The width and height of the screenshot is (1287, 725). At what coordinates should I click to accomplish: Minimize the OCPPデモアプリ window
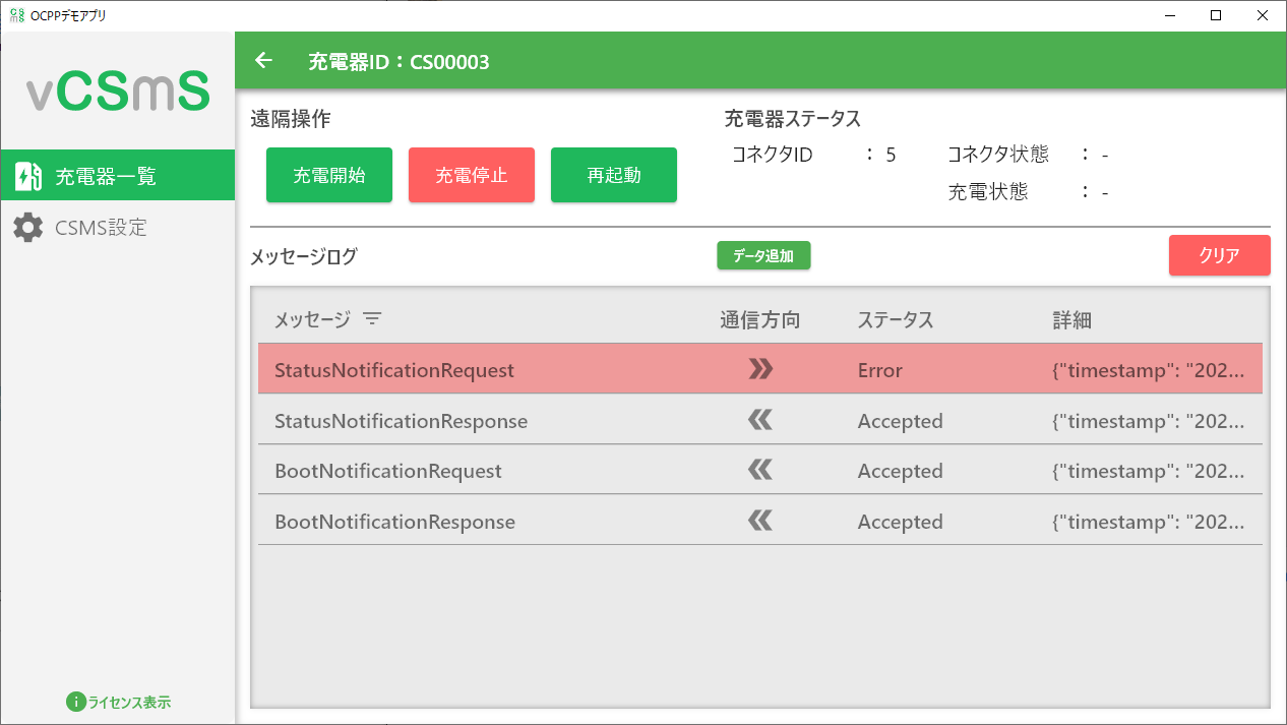(x=1171, y=15)
